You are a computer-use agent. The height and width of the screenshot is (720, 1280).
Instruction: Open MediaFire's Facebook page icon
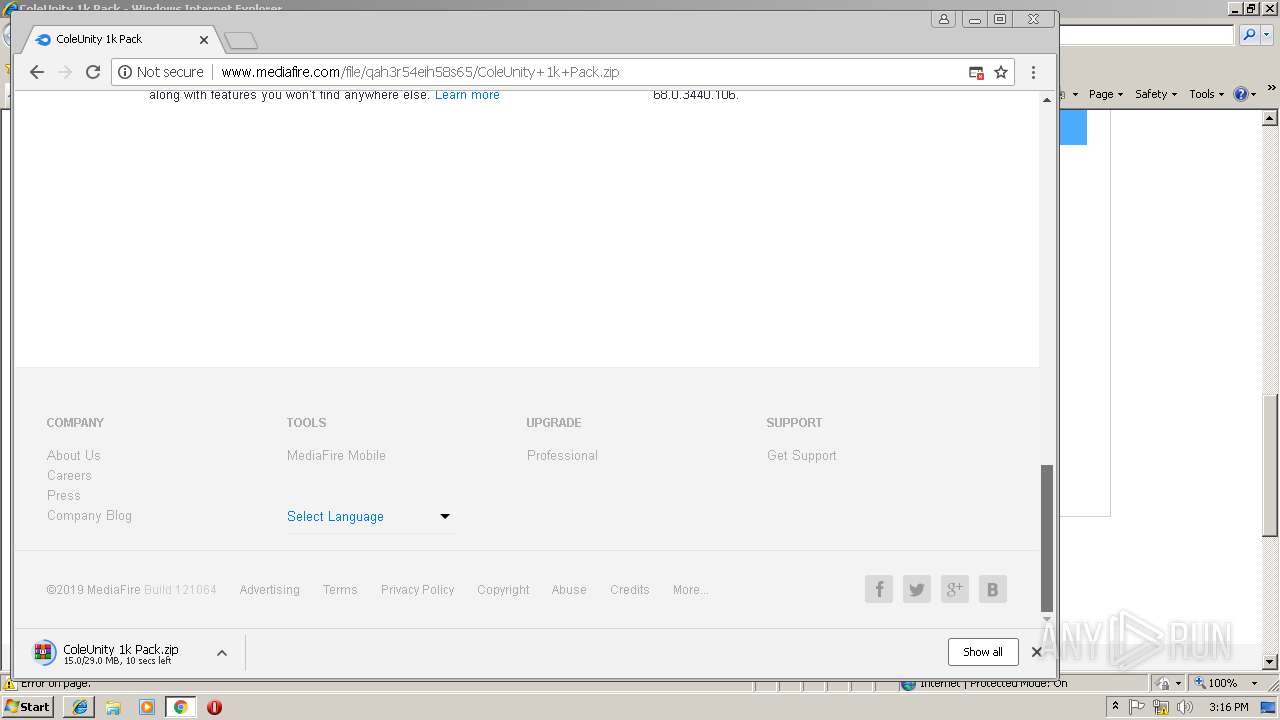(x=879, y=589)
